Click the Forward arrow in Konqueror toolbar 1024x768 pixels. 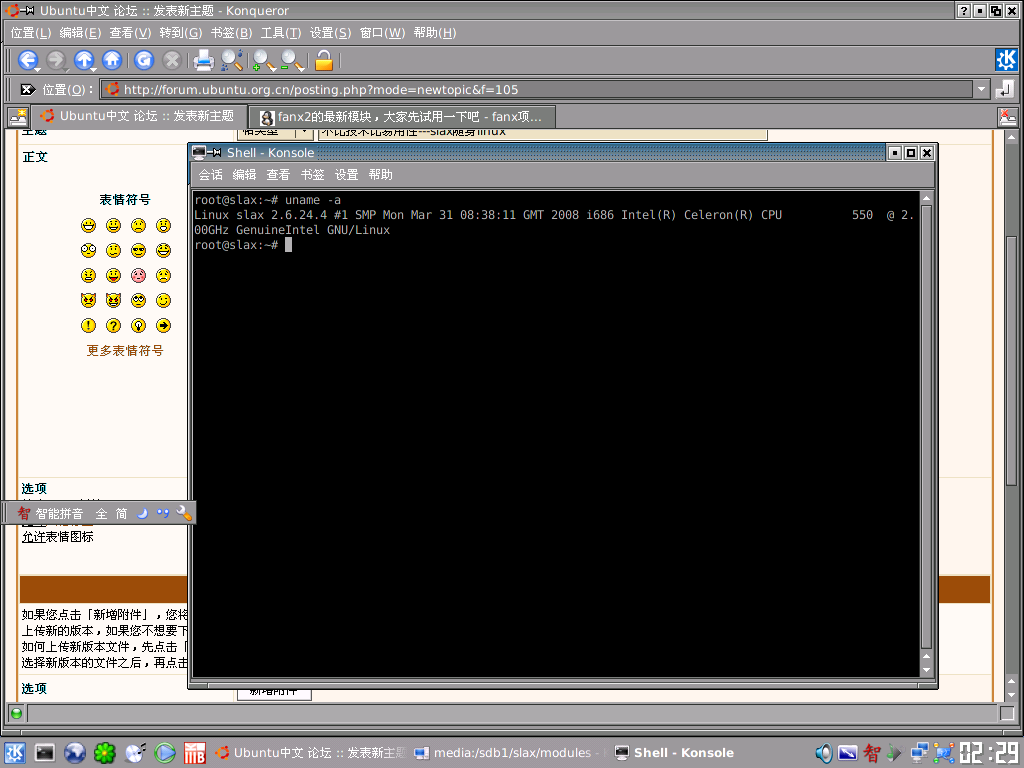[x=56, y=60]
